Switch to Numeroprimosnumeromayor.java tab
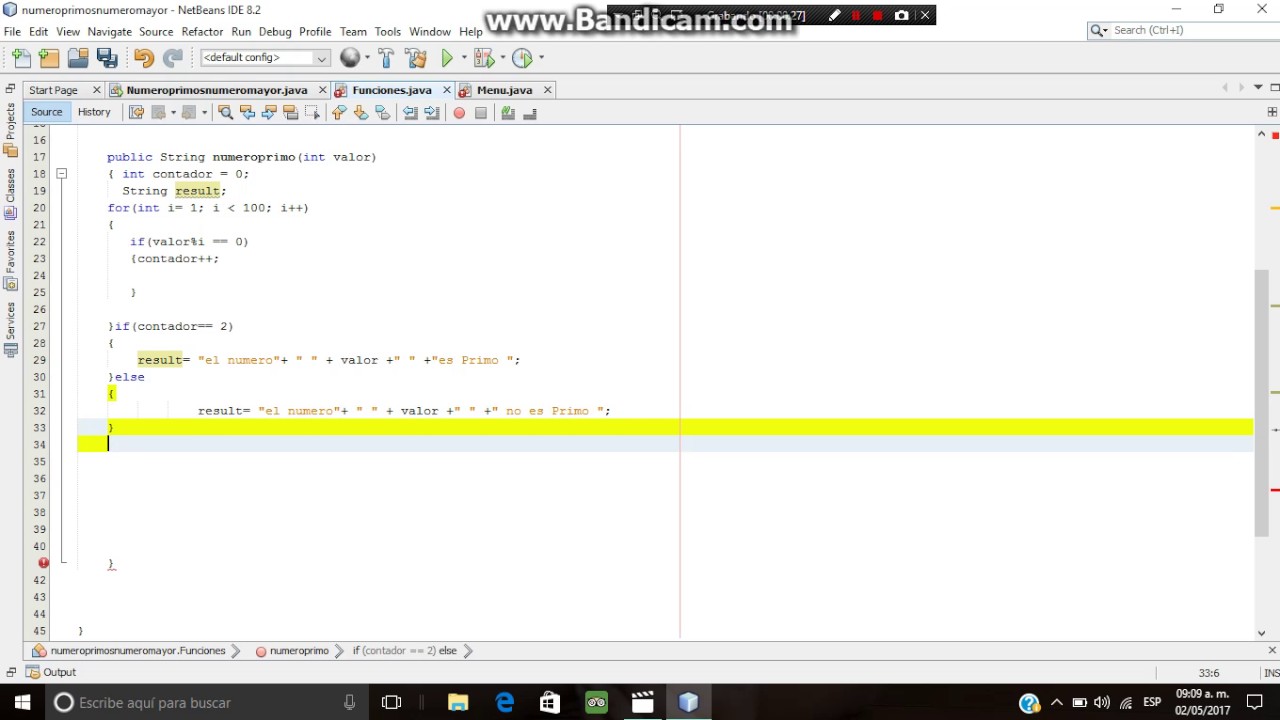The width and height of the screenshot is (1280, 720). point(216,90)
